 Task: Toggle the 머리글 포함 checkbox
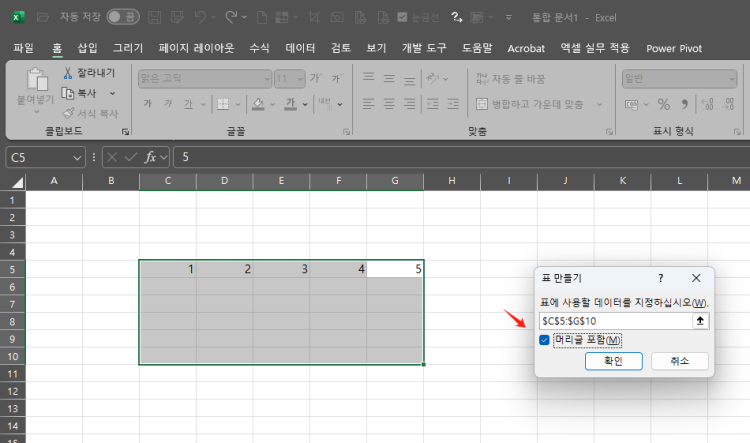tap(544, 340)
